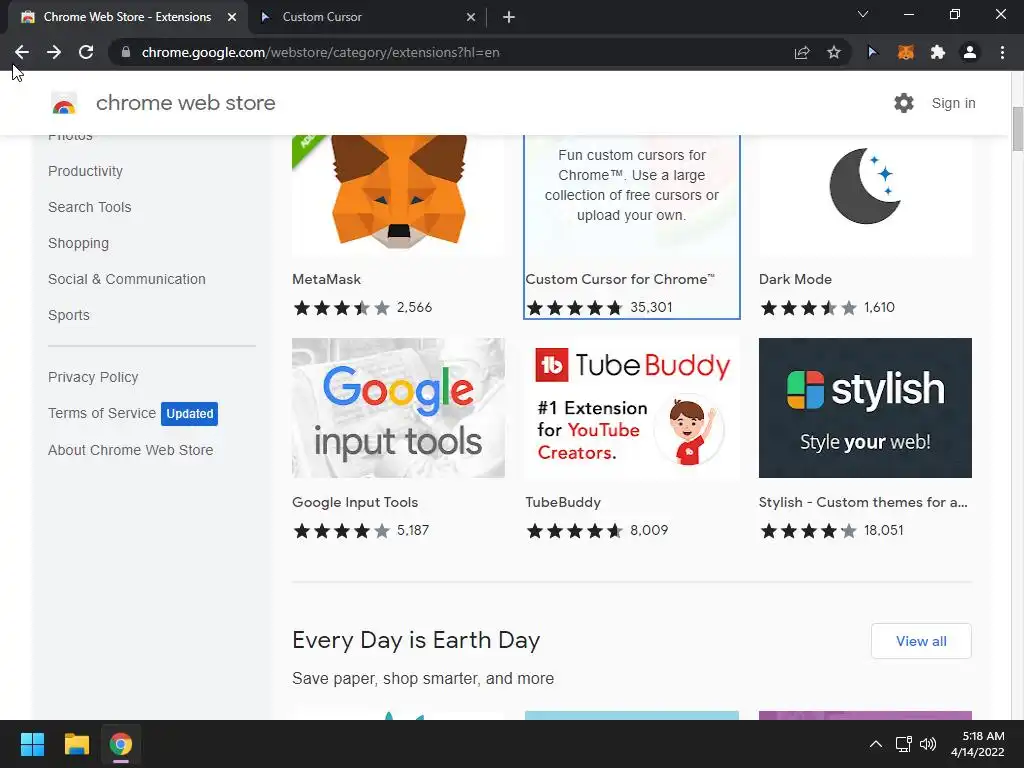The width and height of the screenshot is (1024, 768).
Task: Click TubeBuddy rating count 8,009
Action: (x=649, y=530)
